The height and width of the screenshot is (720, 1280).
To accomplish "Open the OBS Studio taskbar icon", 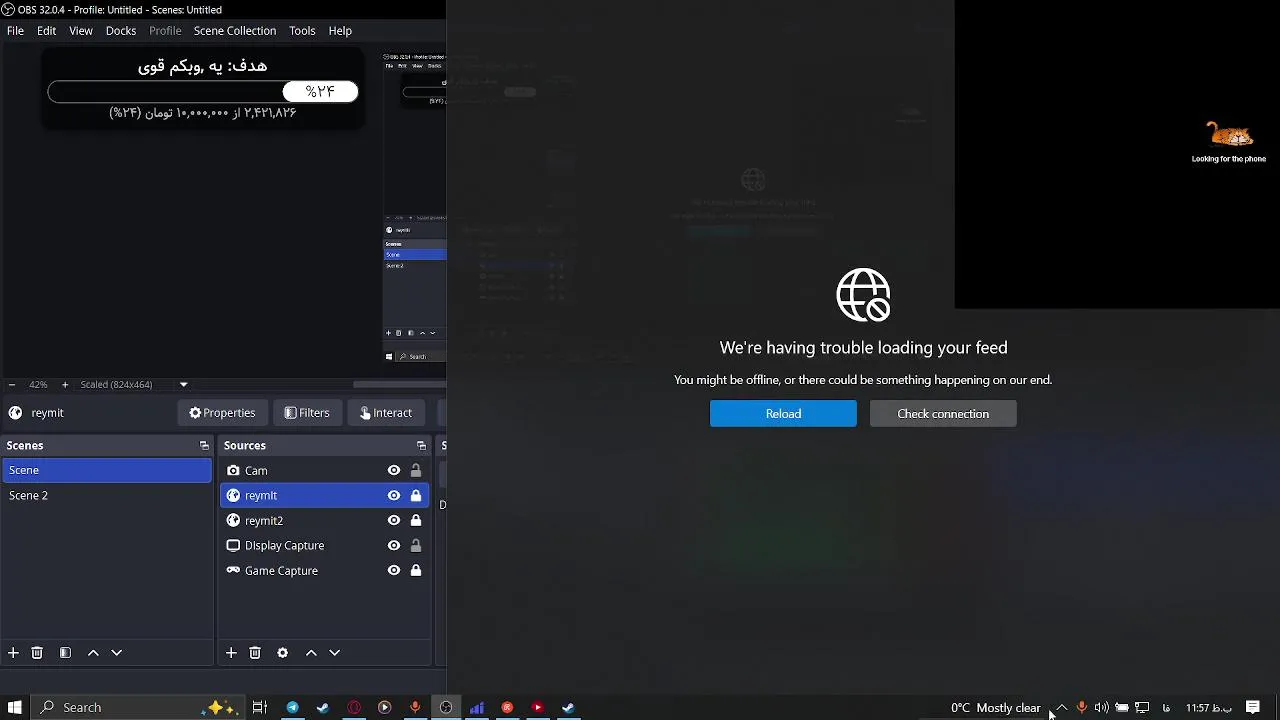I will [x=446, y=708].
